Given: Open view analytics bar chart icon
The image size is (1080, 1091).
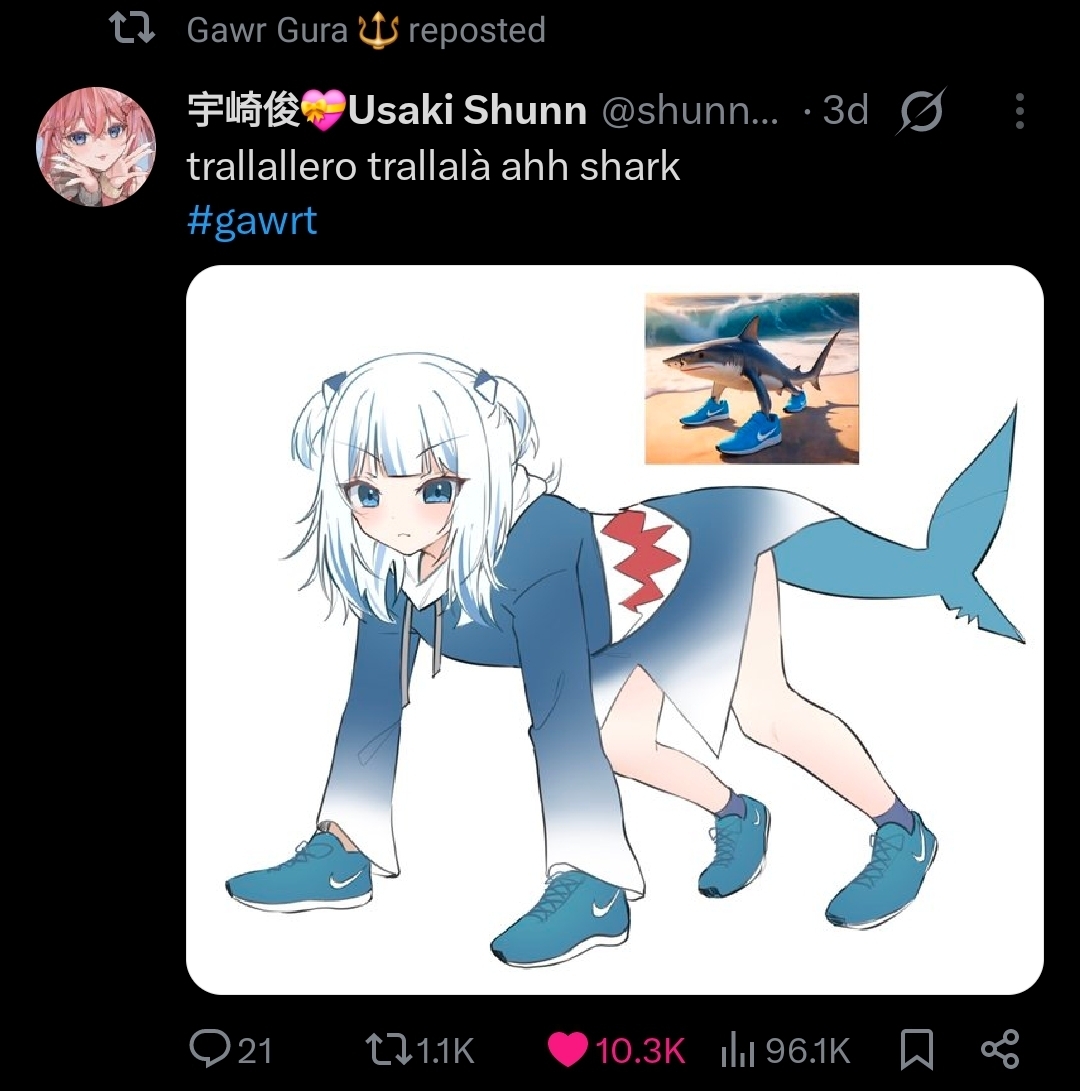Looking at the screenshot, I should pos(738,1049).
